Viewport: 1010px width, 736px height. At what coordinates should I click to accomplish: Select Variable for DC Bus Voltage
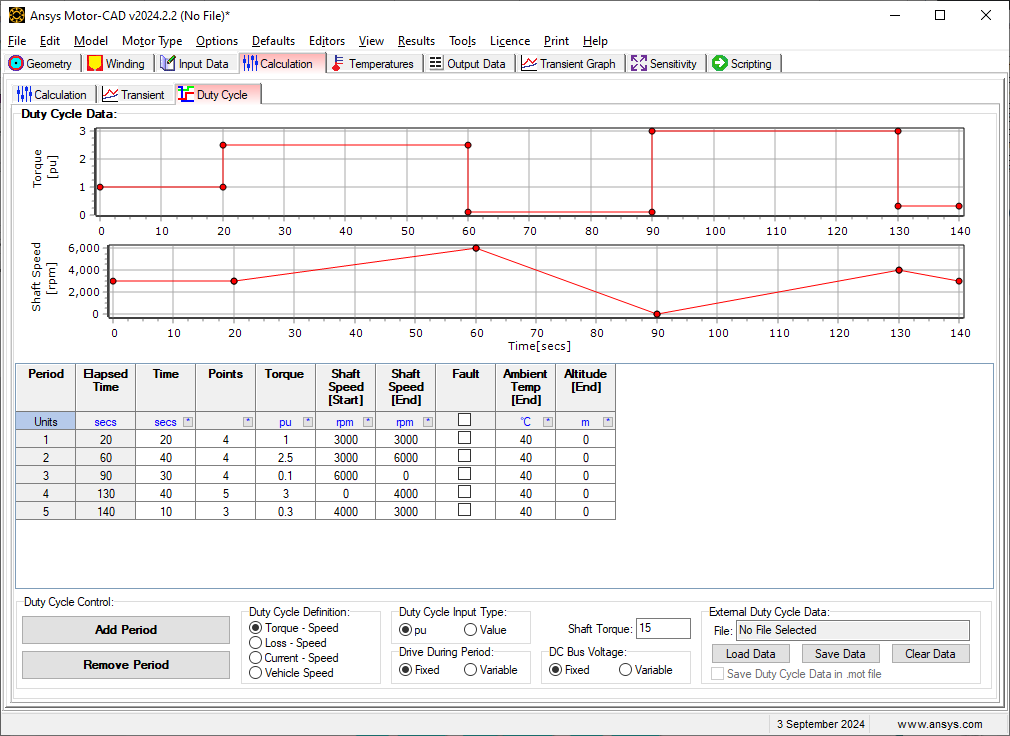click(625, 670)
